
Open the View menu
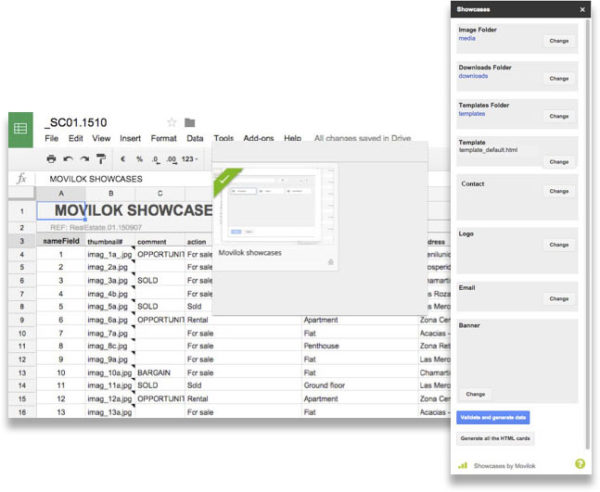coord(101,138)
